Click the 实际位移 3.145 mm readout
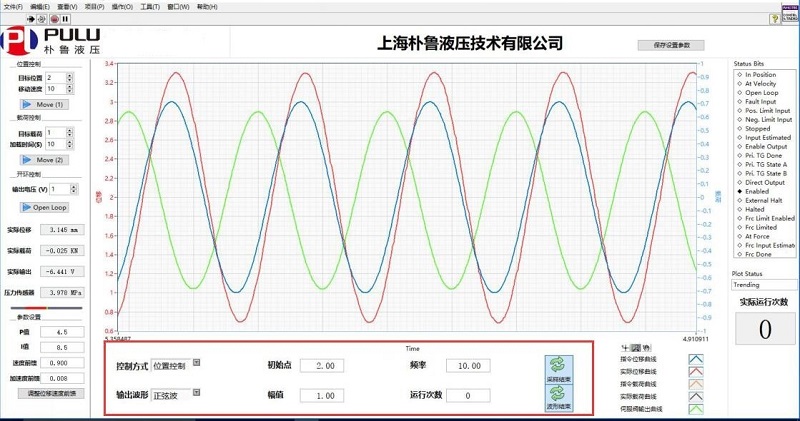Image resolution: width=800 pixels, height=421 pixels. [x=62, y=230]
